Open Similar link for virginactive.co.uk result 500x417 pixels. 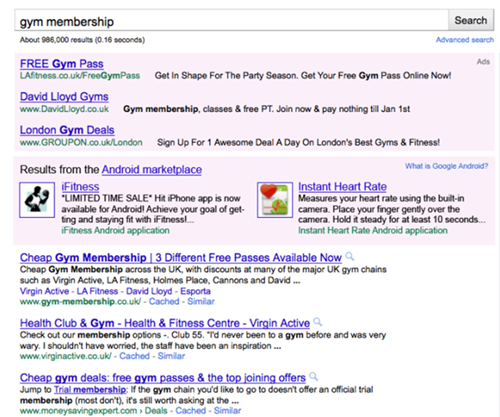(171, 356)
